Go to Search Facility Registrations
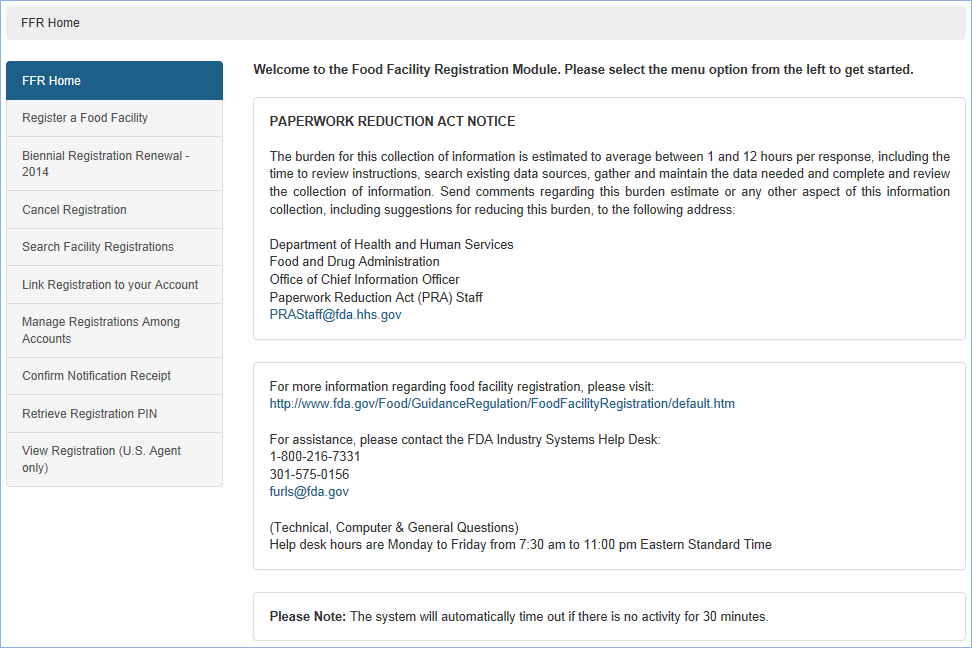 (x=114, y=247)
